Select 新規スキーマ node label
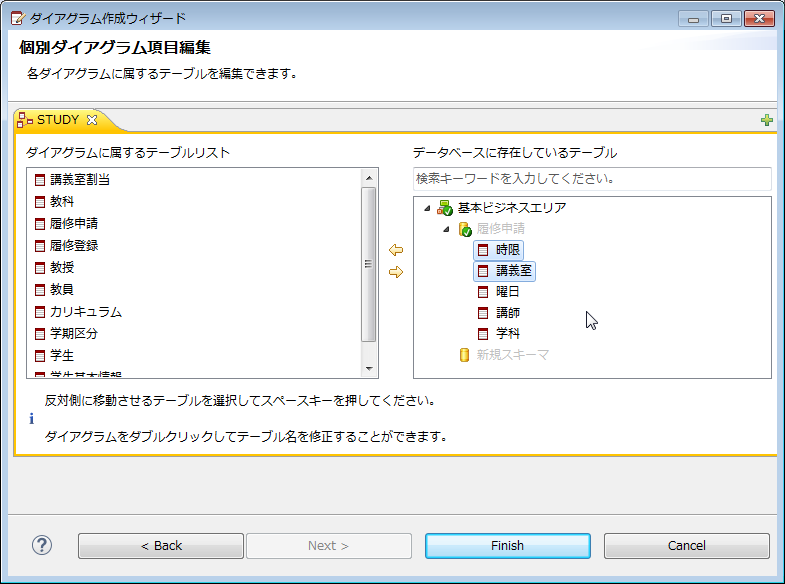Viewport: 785px width, 584px height. coord(513,355)
